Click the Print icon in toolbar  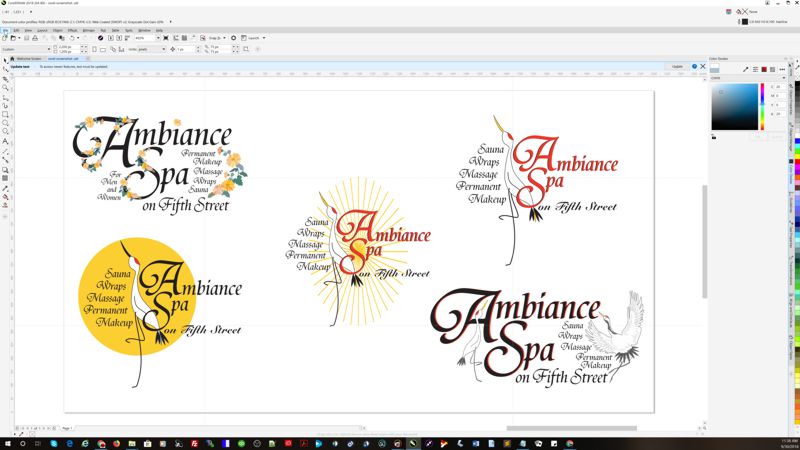(35, 38)
